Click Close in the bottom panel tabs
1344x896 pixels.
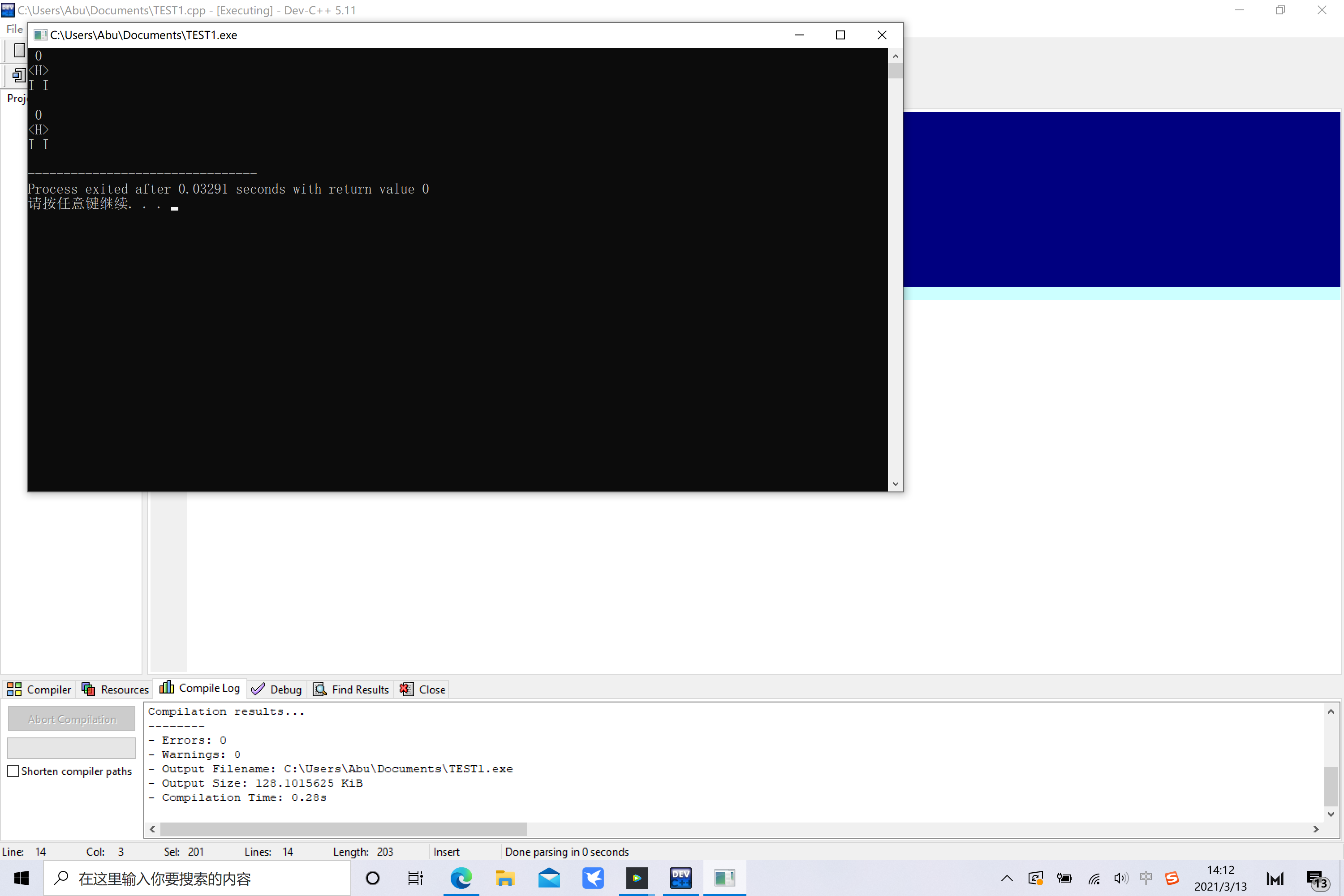(422, 689)
